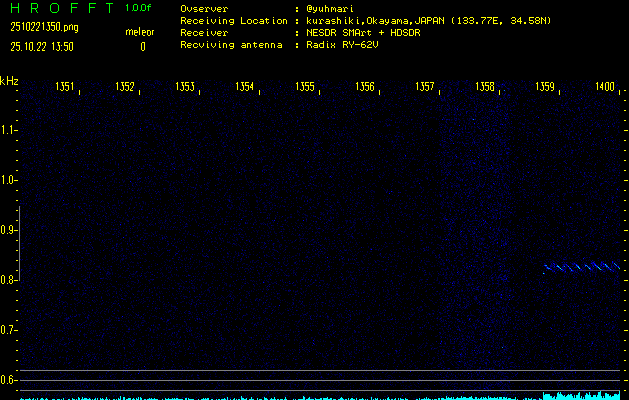Click the meteor label
This screenshot has height=400, width=629.
[x=140, y=32]
